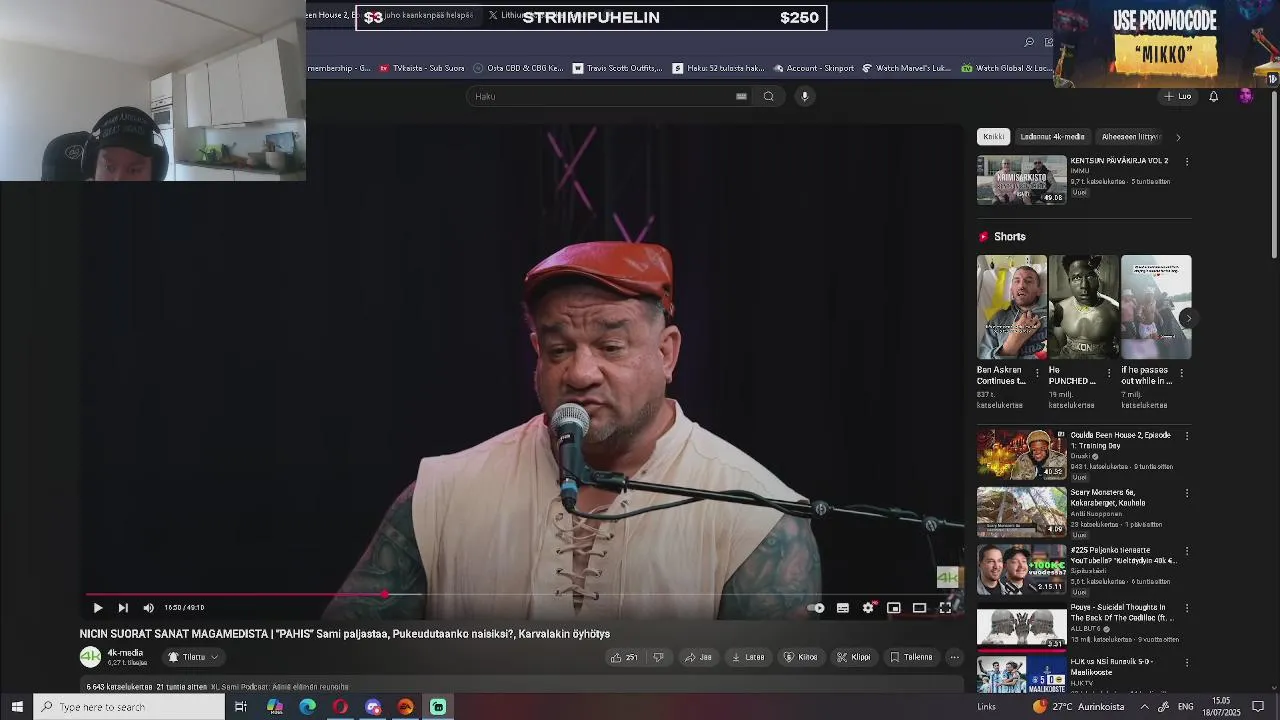Open the Opera browser taskbar icon

pyautogui.click(x=340, y=707)
